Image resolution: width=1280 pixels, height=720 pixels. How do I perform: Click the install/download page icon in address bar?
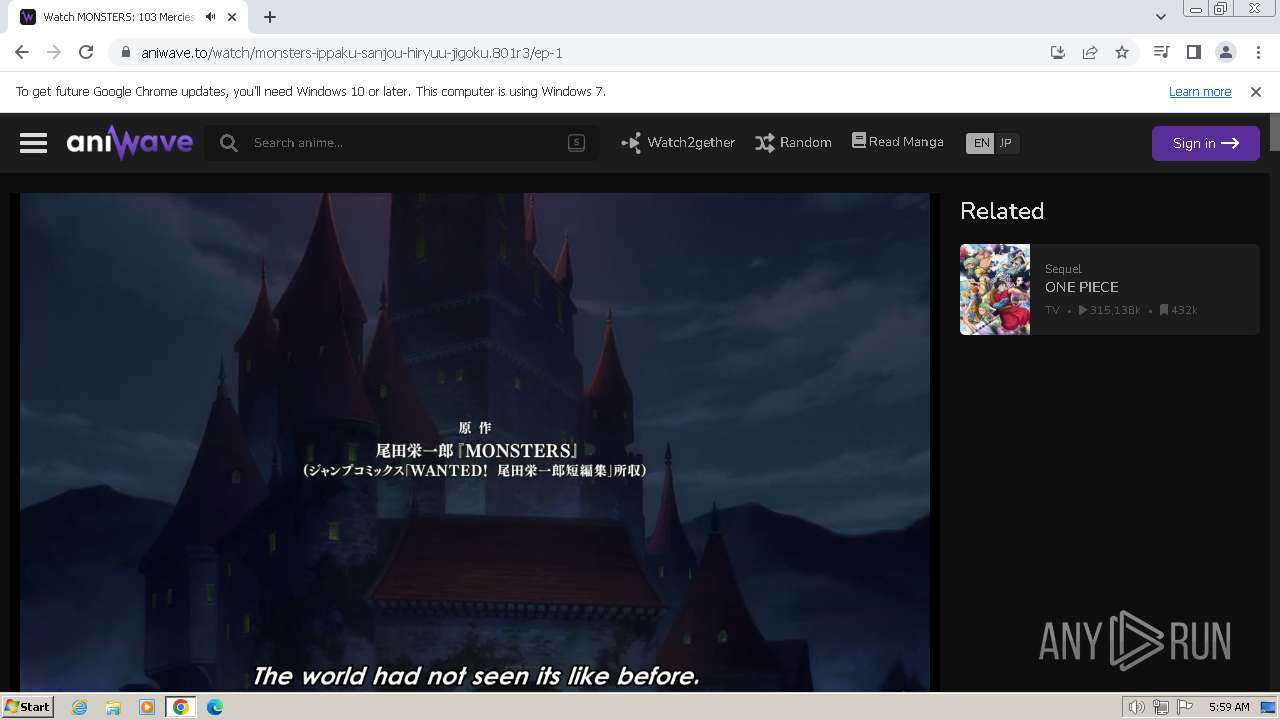(1058, 52)
